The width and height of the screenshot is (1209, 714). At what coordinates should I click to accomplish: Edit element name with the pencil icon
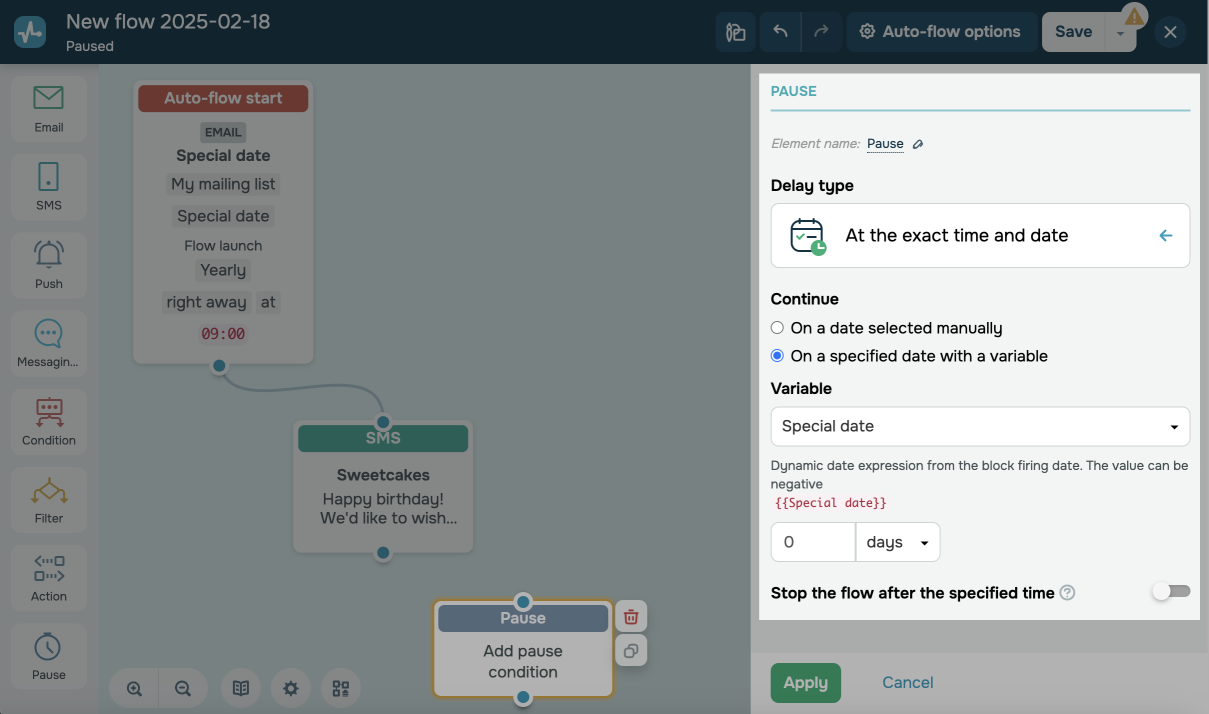coord(918,144)
